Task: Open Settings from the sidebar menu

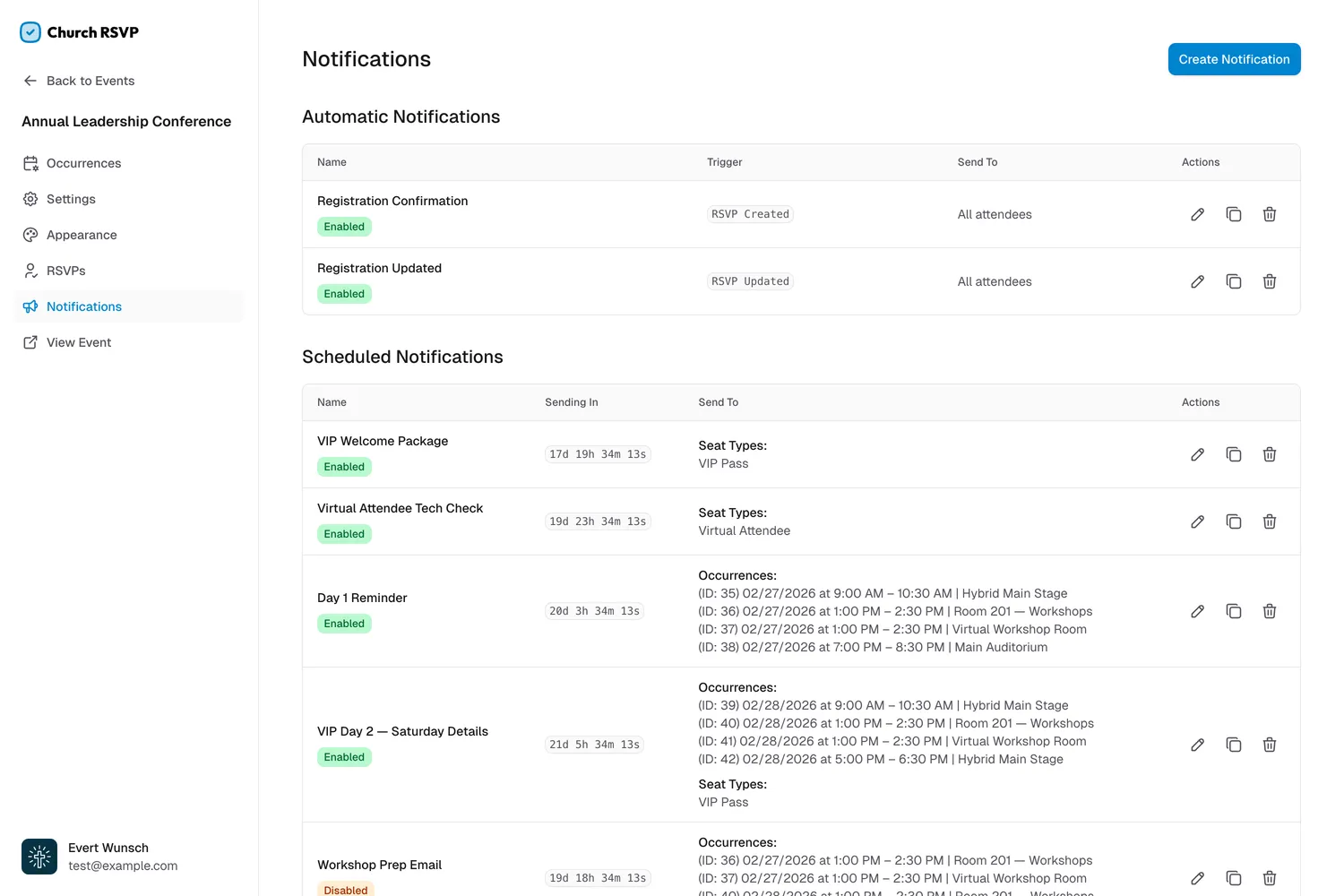Action: coord(71,199)
